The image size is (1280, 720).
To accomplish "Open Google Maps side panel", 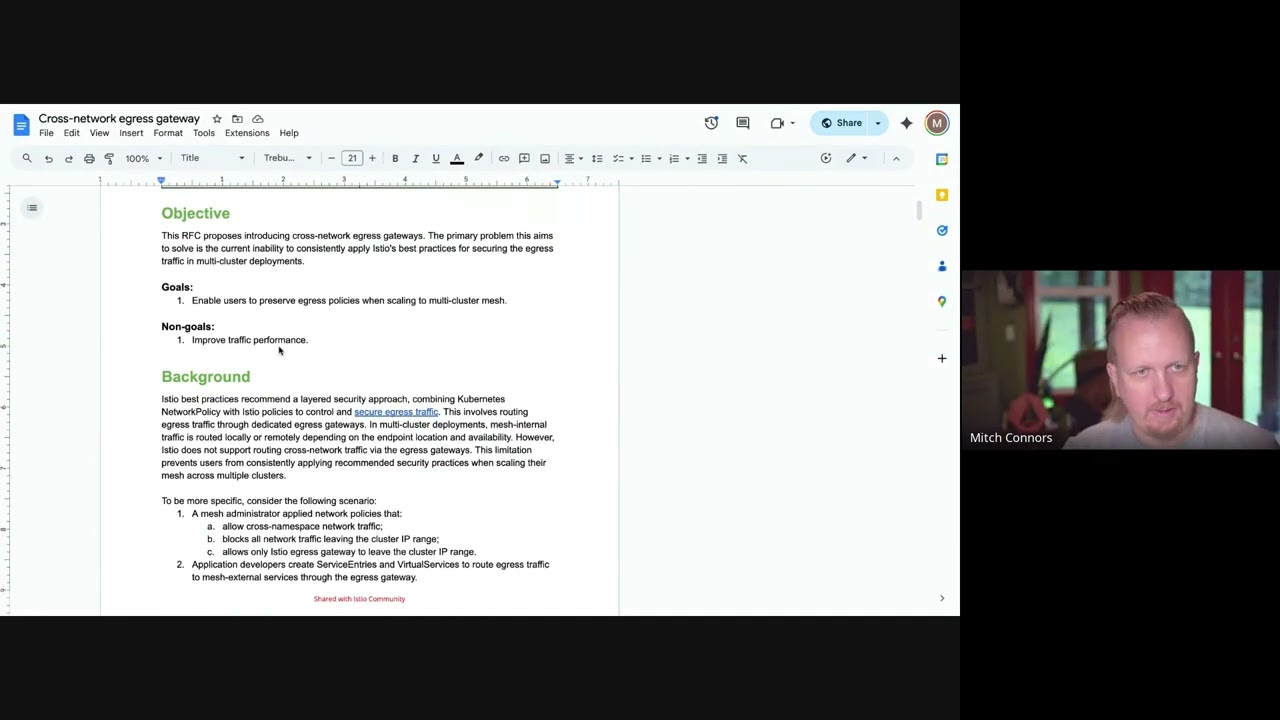I will (x=942, y=301).
